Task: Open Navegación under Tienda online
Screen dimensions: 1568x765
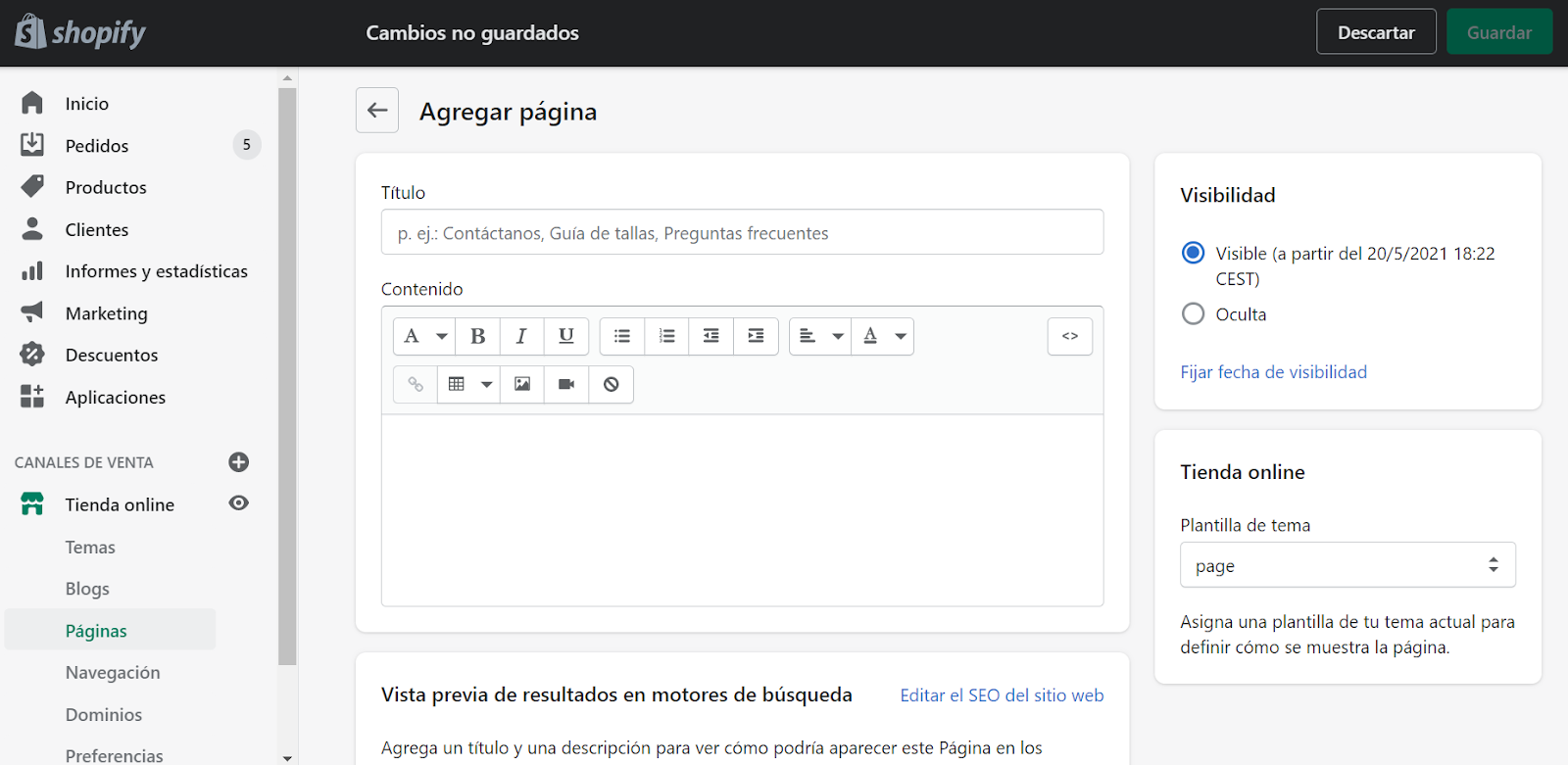Action: [x=113, y=672]
